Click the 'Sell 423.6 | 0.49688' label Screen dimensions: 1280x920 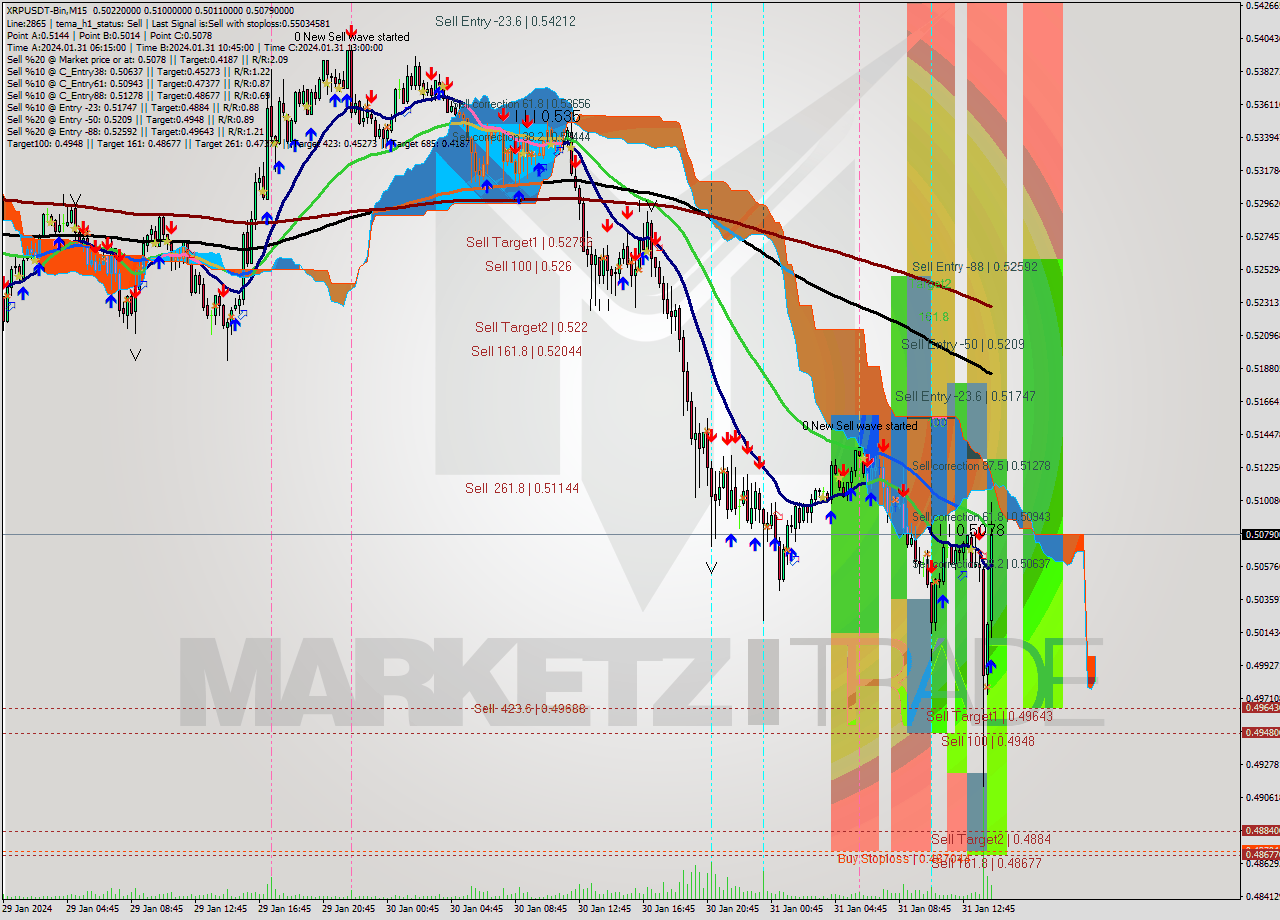(x=529, y=708)
